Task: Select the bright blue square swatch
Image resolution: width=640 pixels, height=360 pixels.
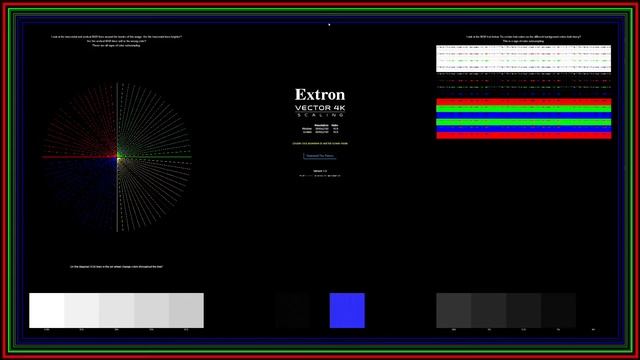Action: pos(347,310)
